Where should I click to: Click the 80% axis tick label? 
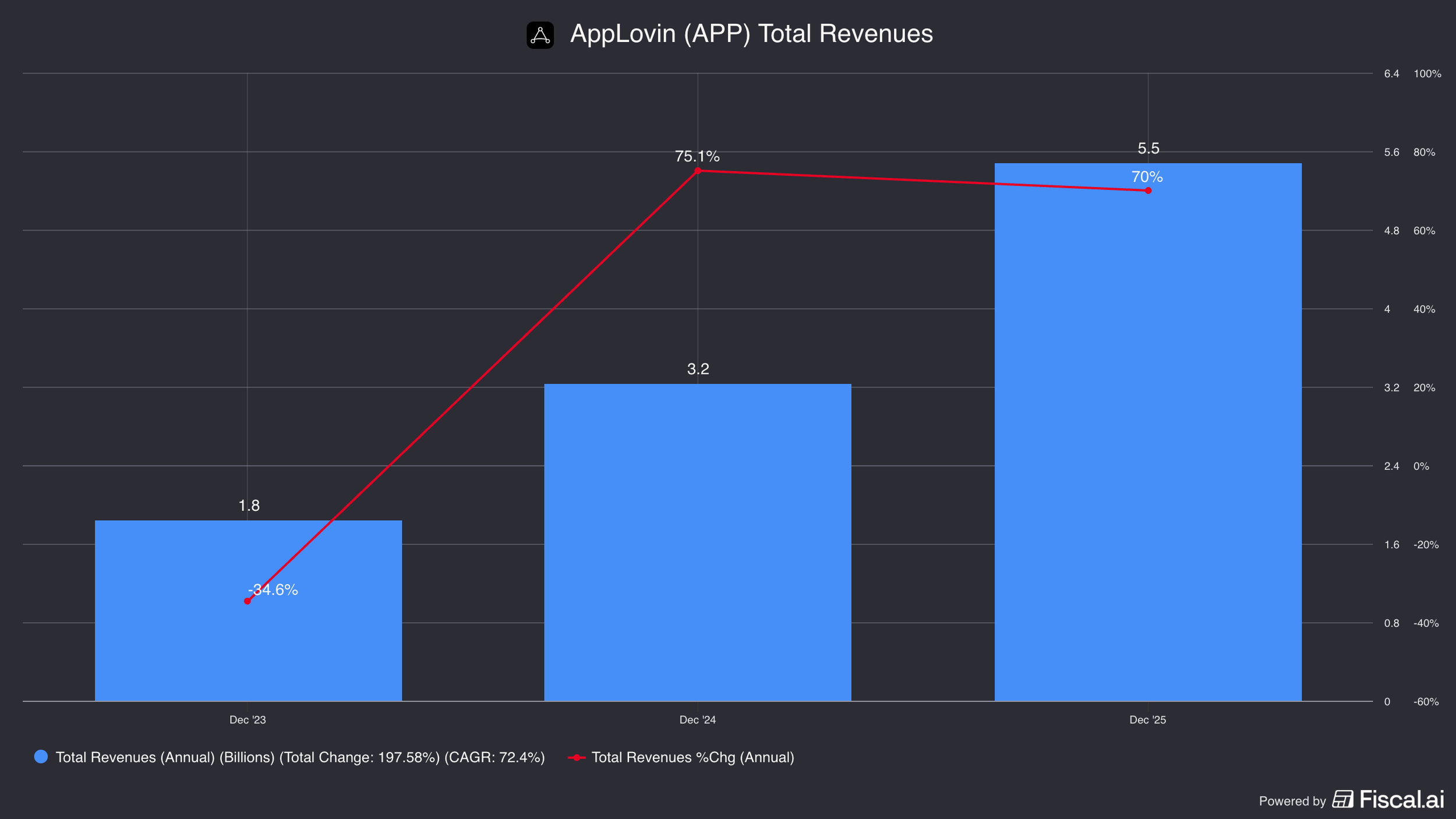[x=1425, y=153]
